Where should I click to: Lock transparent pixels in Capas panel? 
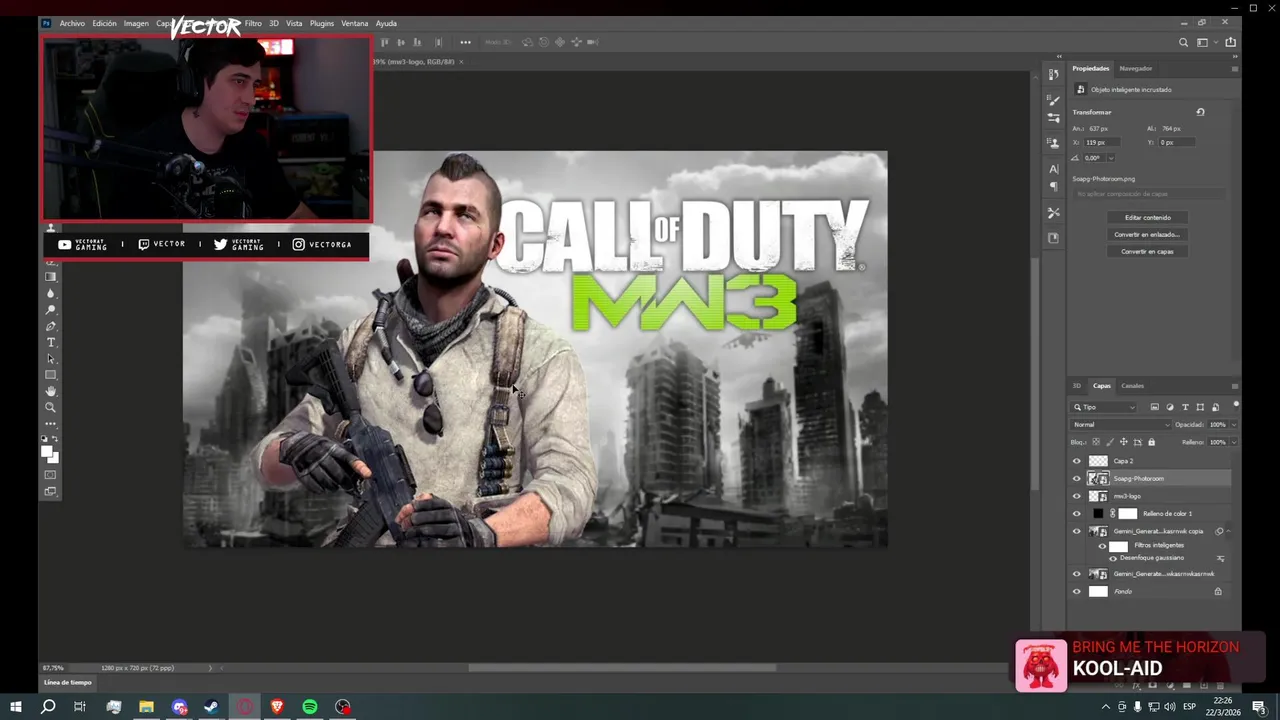[x=1096, y=442]
